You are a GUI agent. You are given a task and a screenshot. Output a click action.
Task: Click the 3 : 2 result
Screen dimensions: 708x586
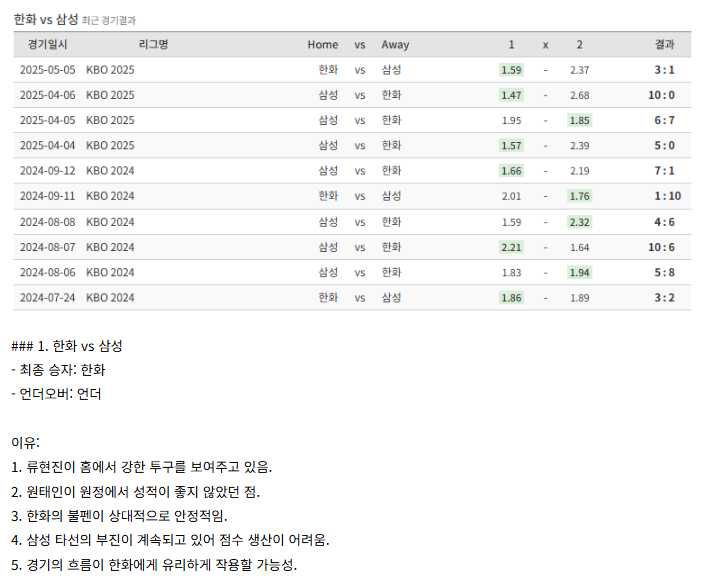tap(665, 298)
